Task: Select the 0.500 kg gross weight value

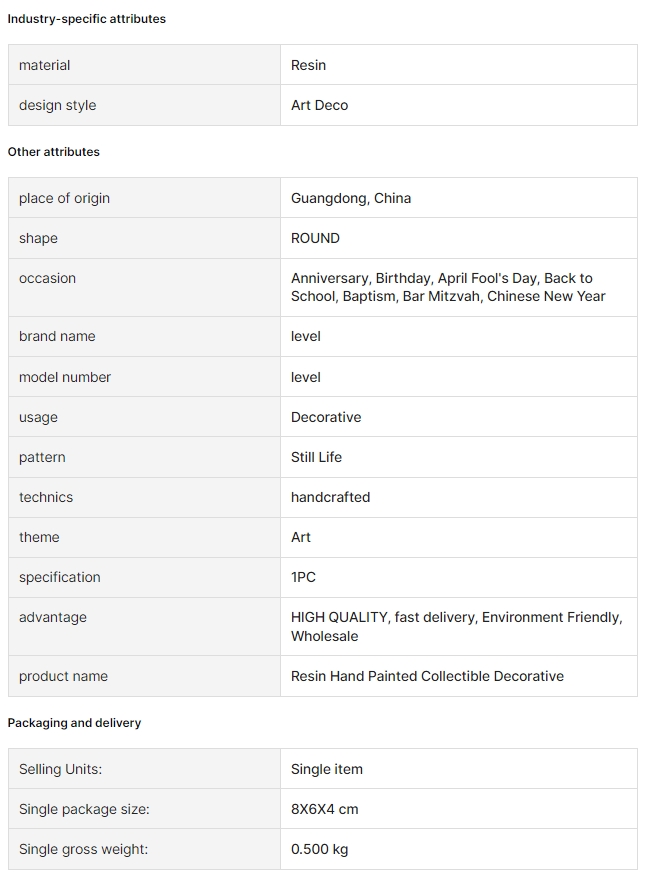Action: (x=319, y=850)
